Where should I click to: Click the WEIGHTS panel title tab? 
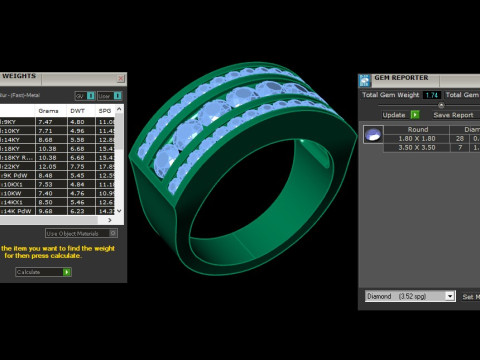tap(19, 76)
